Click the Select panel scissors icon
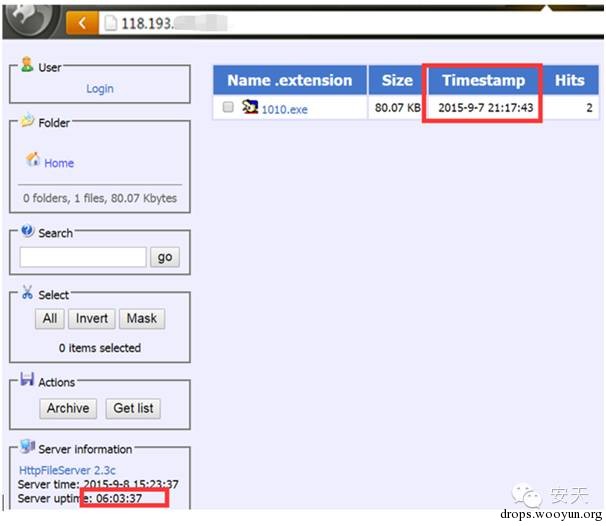 27,293
